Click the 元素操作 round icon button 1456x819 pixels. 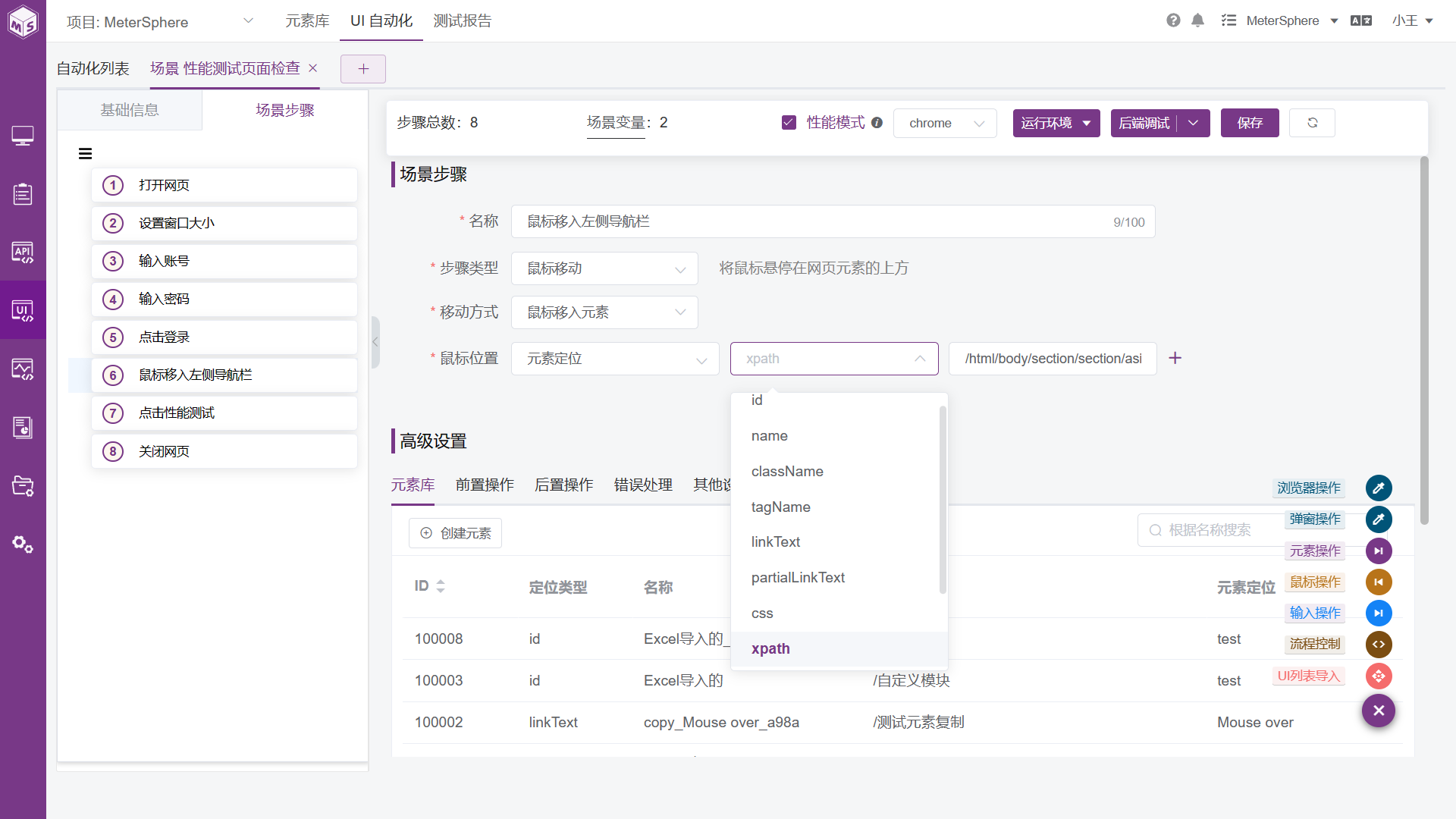click(1379, 551)
